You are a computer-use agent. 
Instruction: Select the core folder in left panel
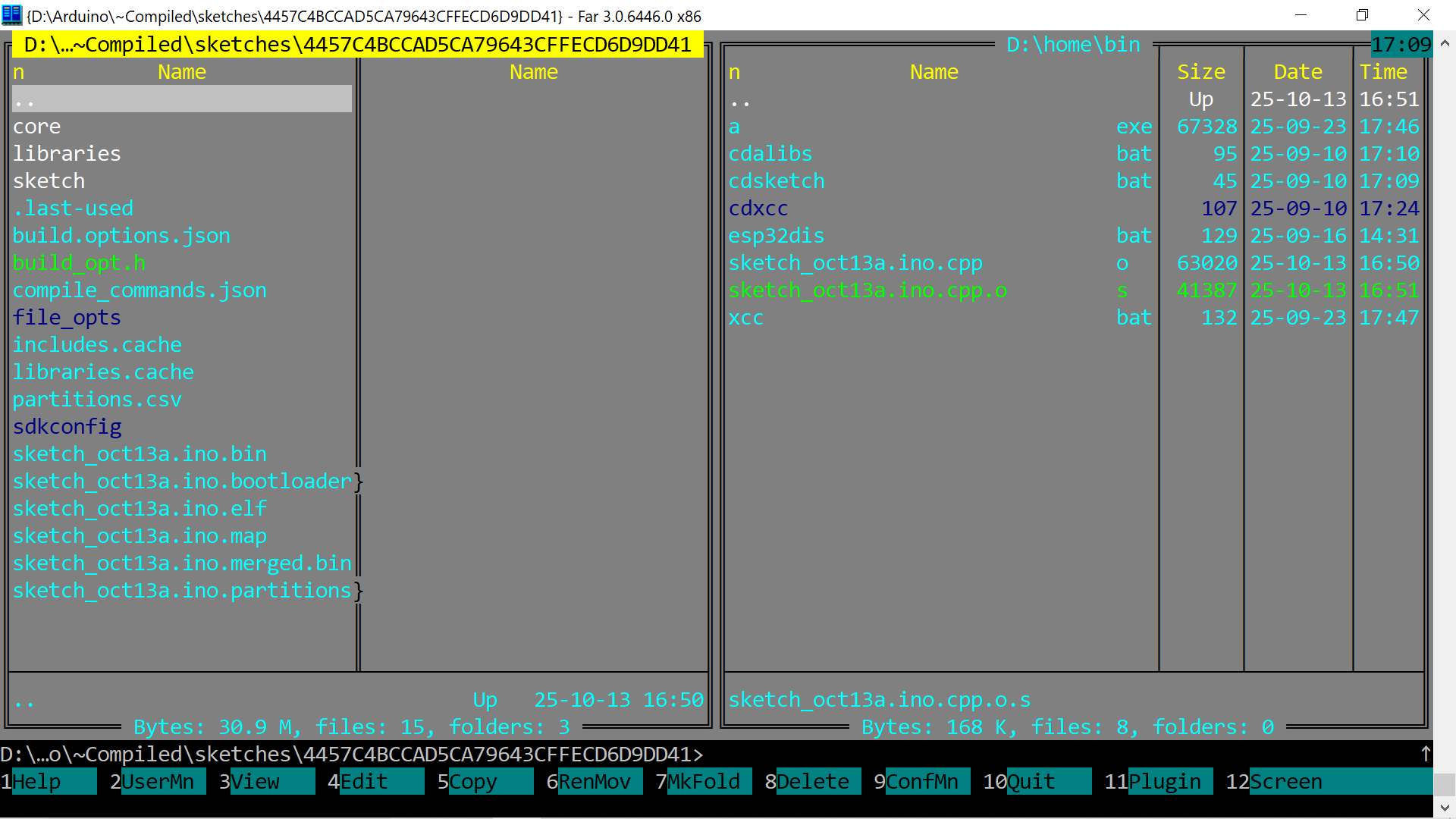[36, 127]
